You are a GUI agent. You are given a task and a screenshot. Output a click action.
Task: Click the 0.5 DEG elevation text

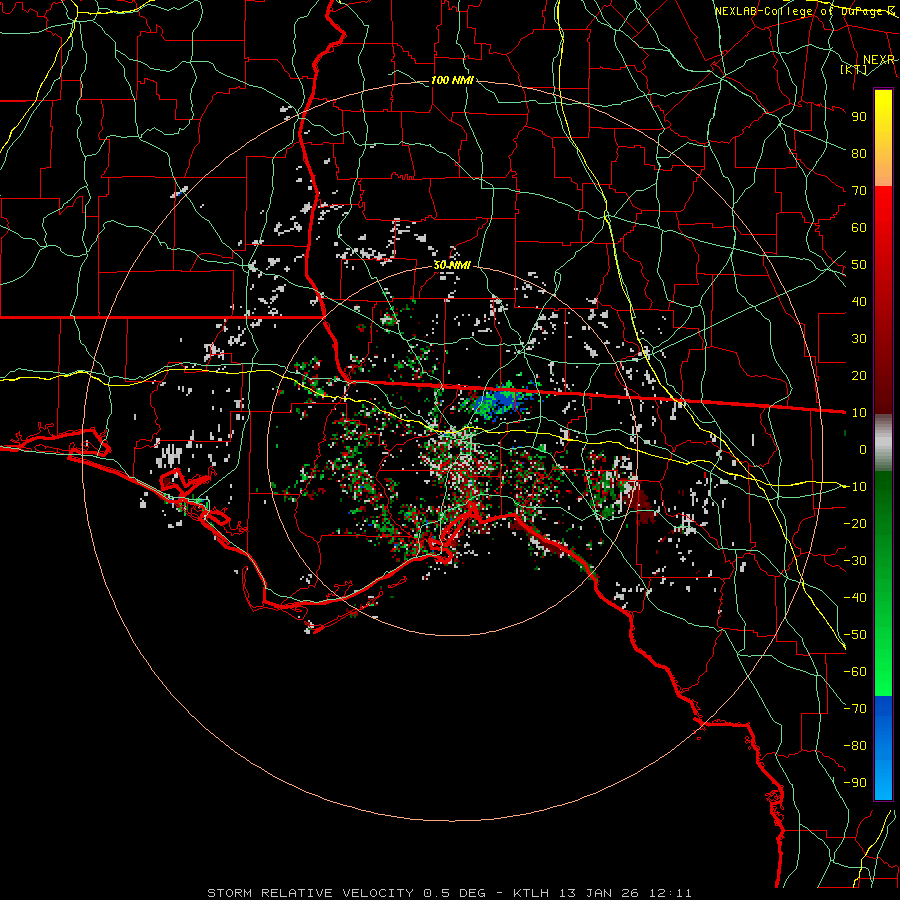455,893
